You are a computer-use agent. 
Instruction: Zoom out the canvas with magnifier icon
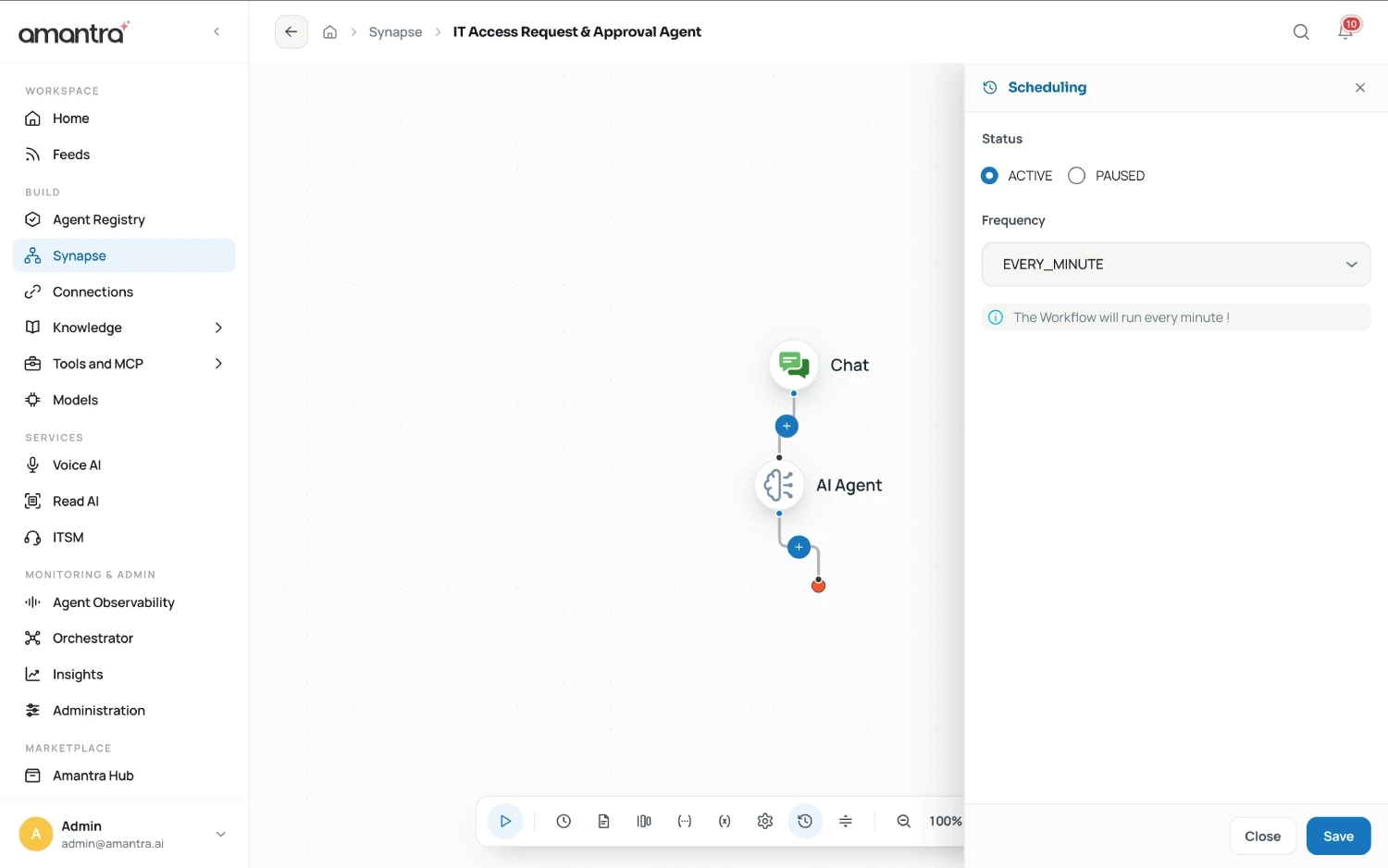point(904,821)
